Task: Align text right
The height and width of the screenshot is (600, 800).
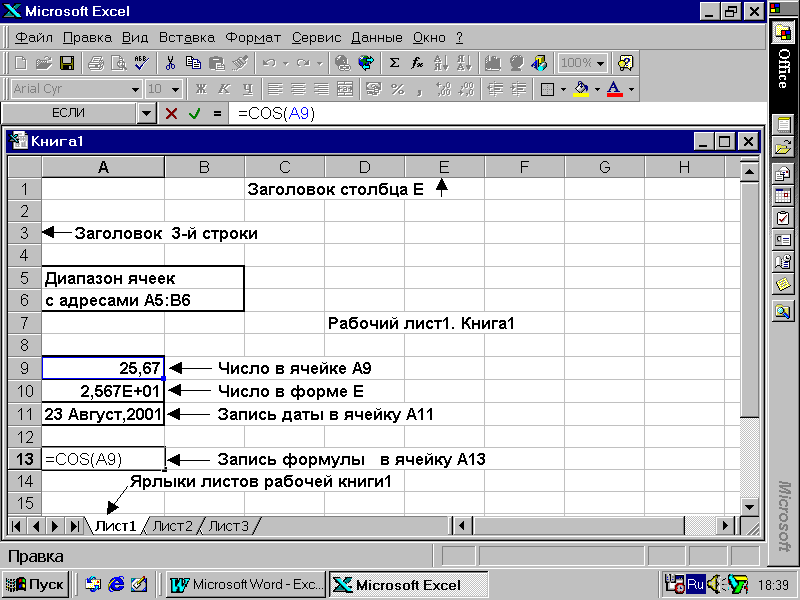Action: [x=321, y=89]
